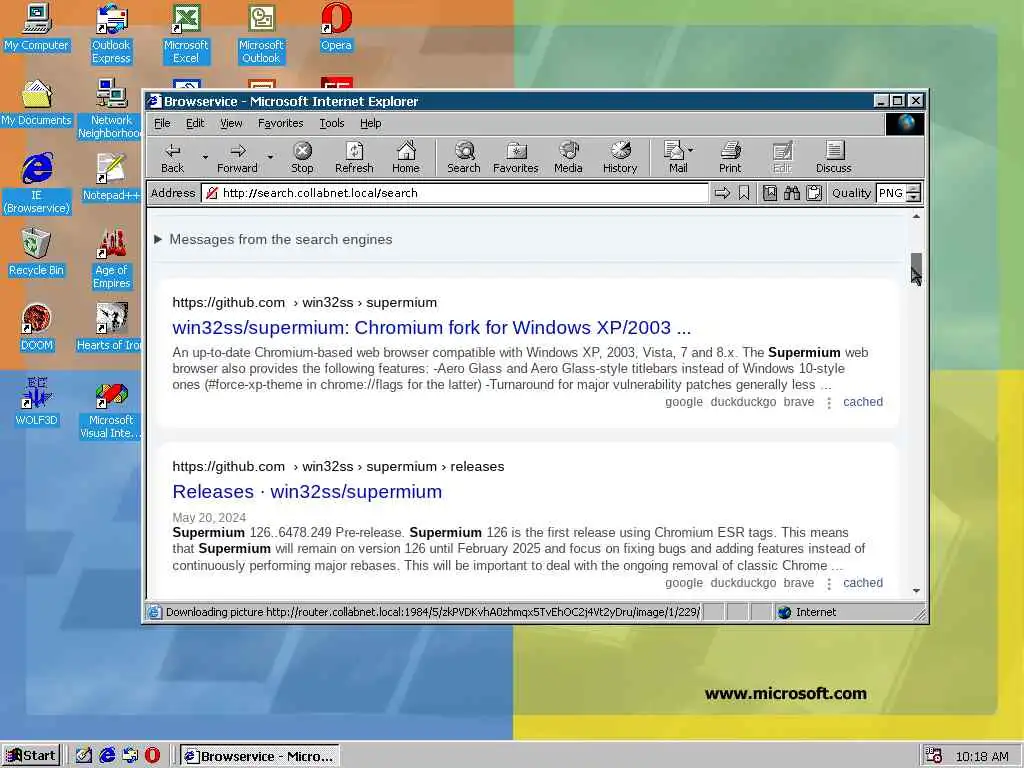Click the bookmarks book icon in address toolbar
The height and width of the screenshot is (768, 1024).
click(x=770, y=193)
